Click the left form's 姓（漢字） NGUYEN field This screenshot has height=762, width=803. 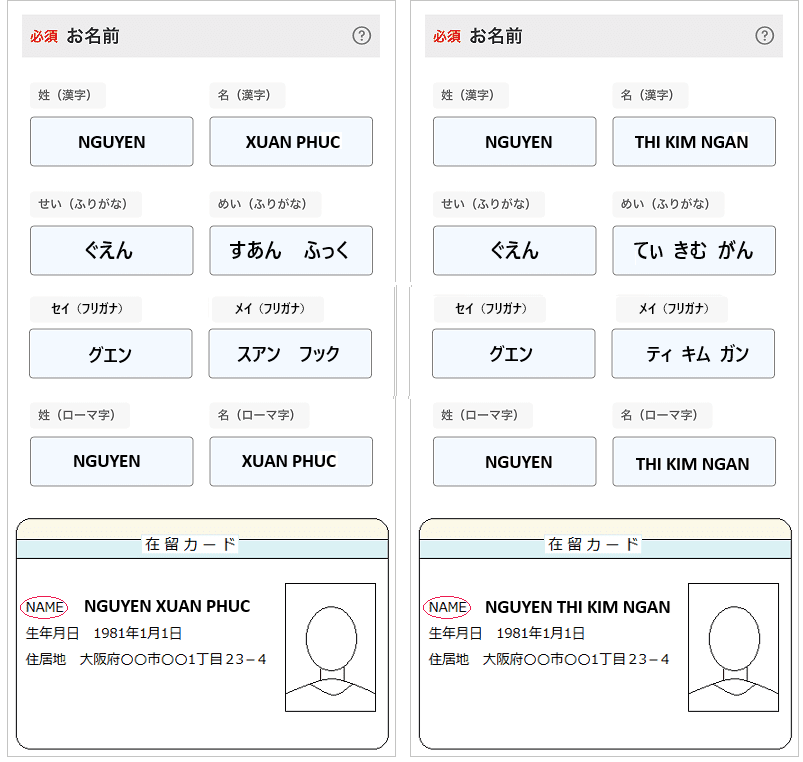coord(111,142)
